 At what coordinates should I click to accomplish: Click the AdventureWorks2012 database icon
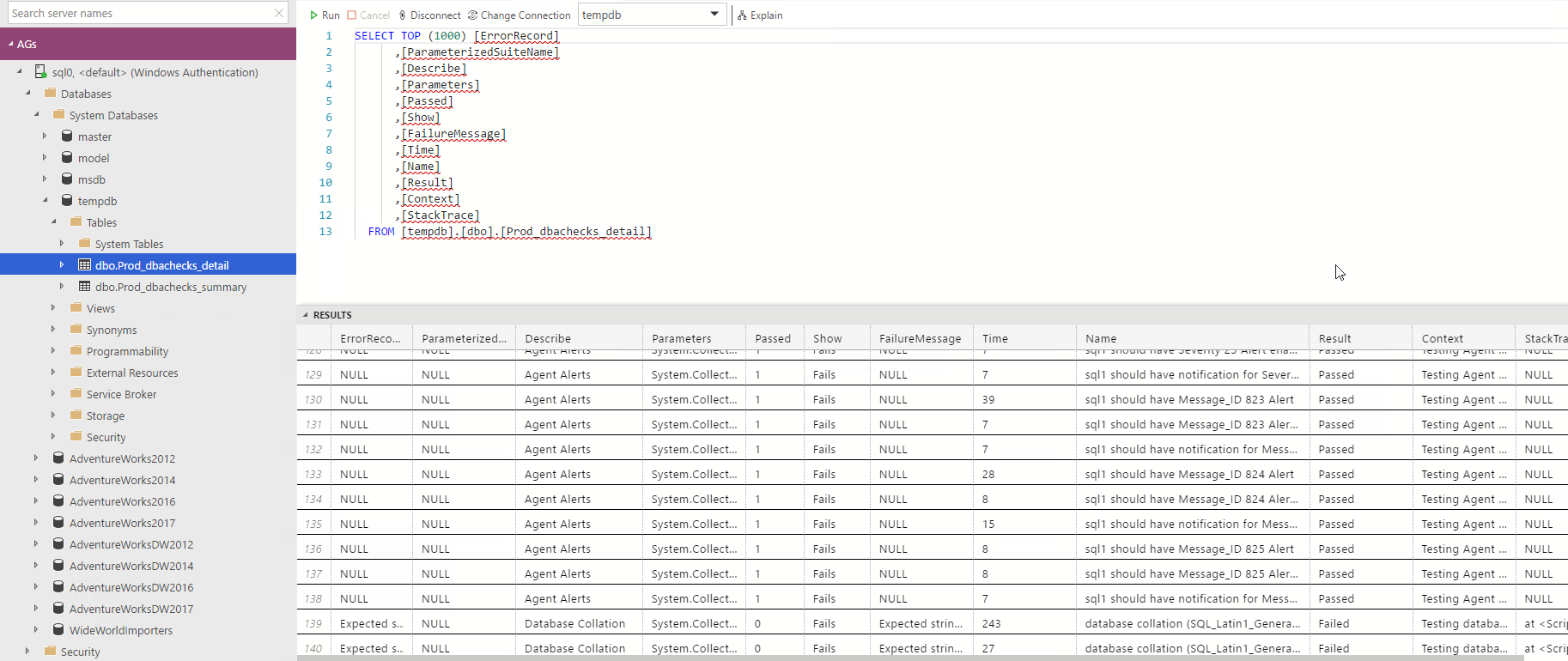(58, 458)
